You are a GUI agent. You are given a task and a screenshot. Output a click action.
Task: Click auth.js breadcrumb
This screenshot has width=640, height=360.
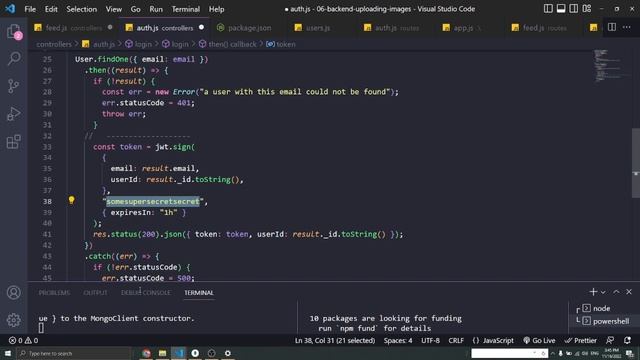98,44
